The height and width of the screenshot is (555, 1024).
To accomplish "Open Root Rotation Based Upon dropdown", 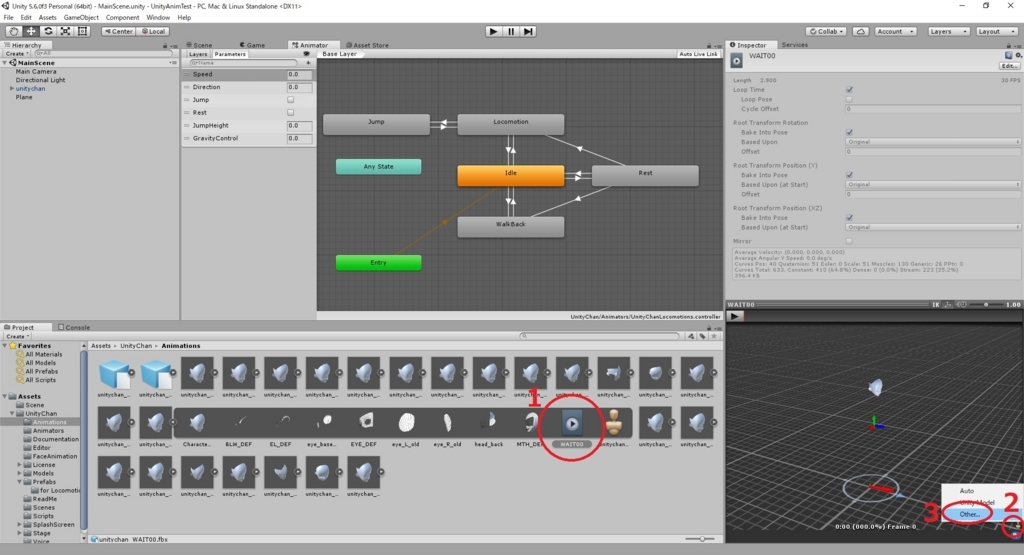I will [x=933, y=142].
